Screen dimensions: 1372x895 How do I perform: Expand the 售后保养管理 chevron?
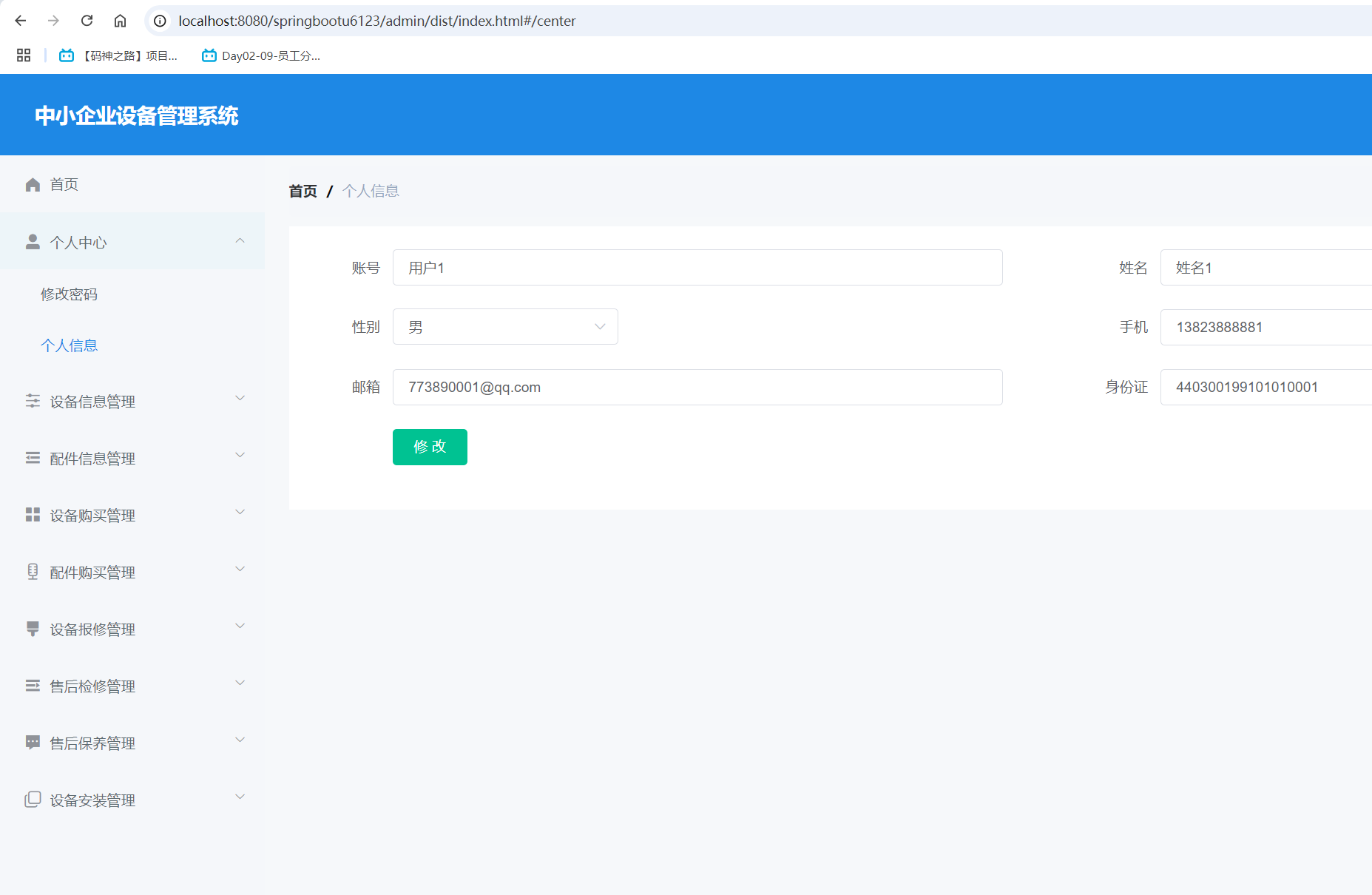click(240, 740)
